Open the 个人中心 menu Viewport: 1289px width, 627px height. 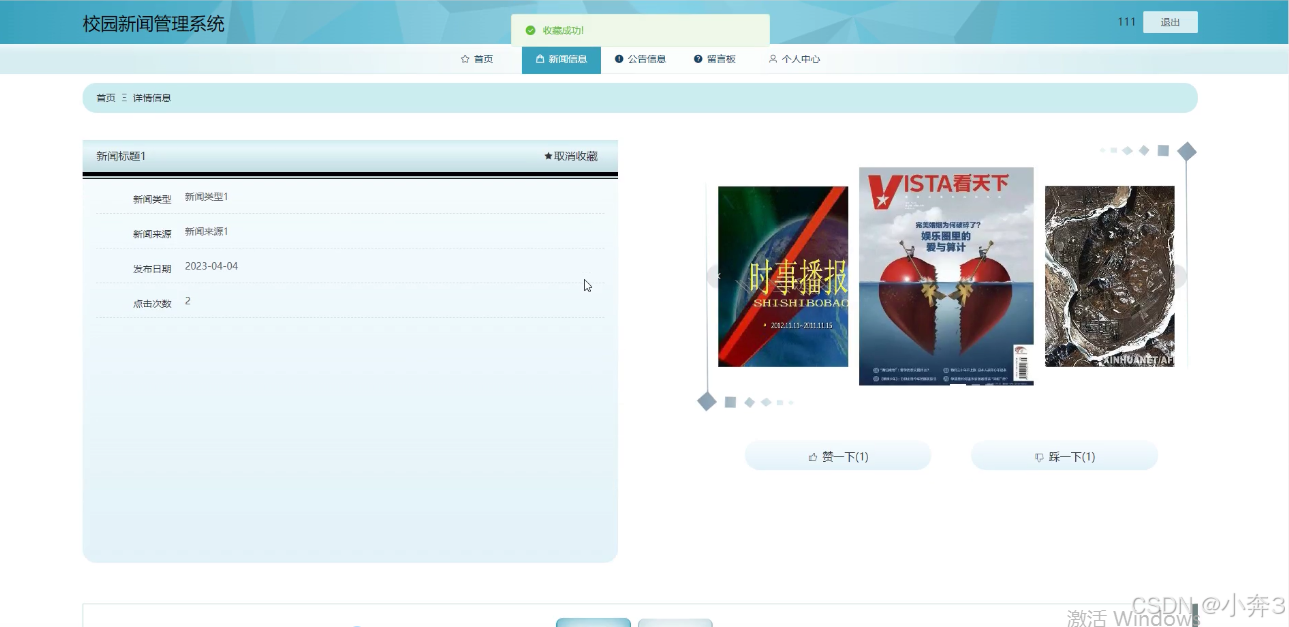pos(793,59)
